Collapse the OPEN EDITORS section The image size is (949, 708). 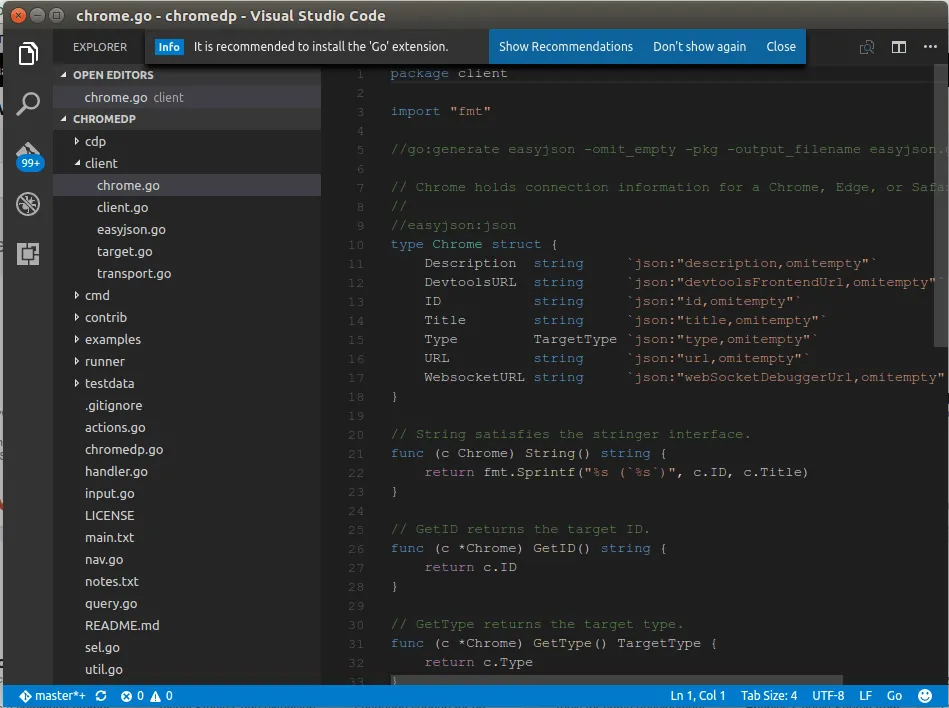pyautogui.click(x=112, y=75)
